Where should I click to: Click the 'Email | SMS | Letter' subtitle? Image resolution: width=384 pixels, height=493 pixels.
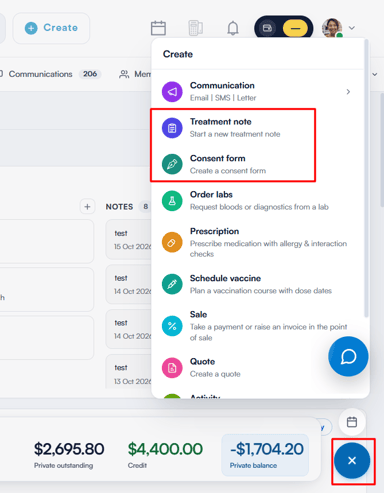223,98
